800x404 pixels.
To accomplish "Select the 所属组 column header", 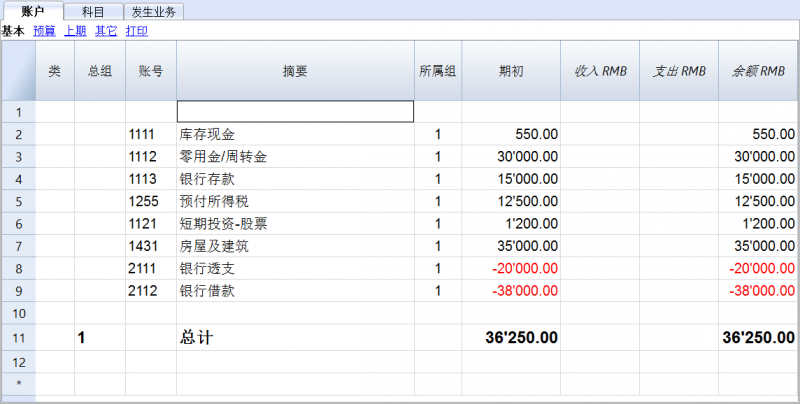I will click(438, 71).
